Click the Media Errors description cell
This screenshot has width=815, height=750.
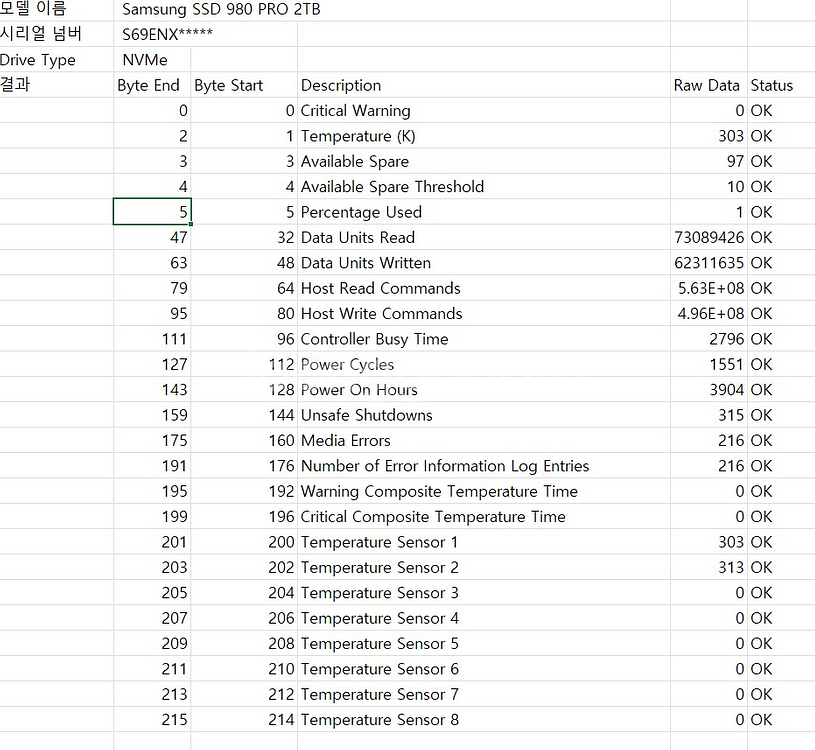(x=345, y=441)
